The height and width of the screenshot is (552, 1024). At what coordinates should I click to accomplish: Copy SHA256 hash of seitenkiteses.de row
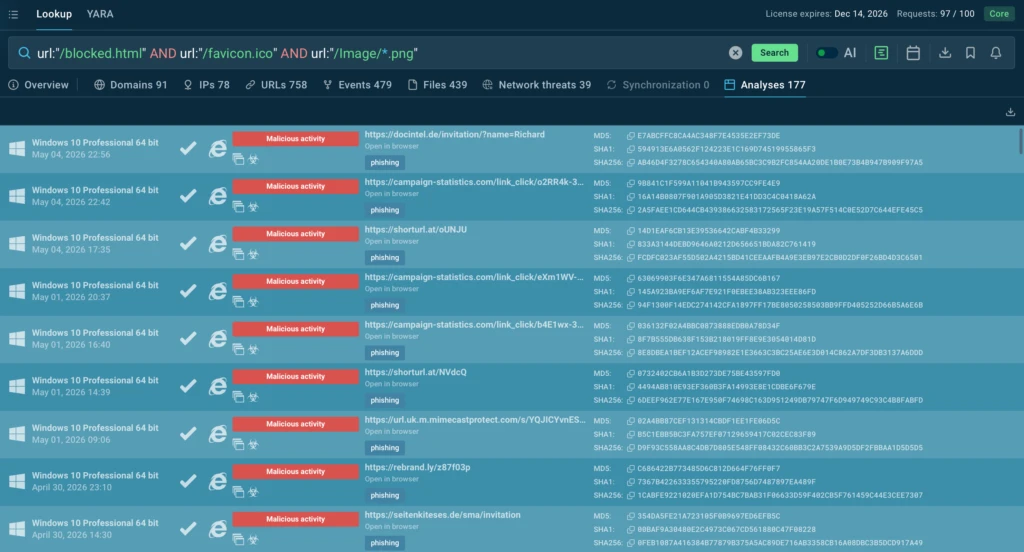coord(630,543)
